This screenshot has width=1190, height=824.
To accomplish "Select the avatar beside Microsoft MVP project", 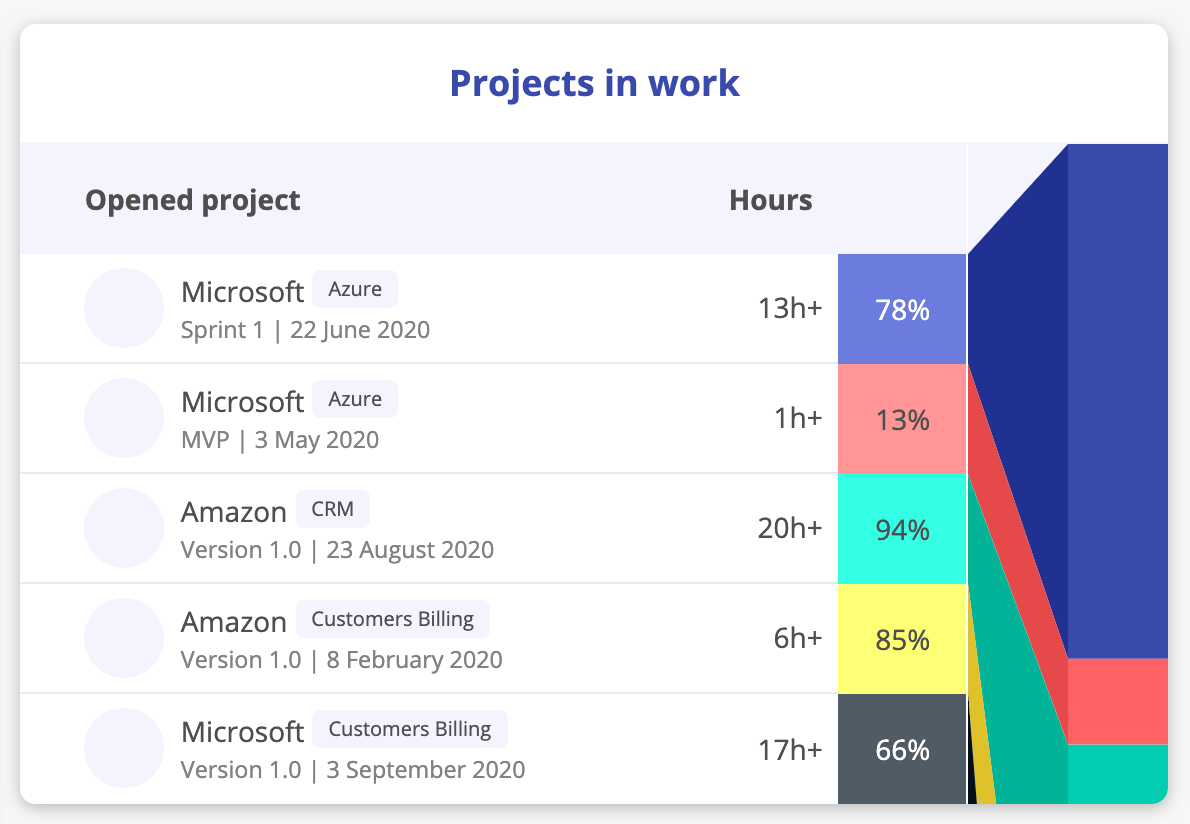I will [x=124, y=418].
